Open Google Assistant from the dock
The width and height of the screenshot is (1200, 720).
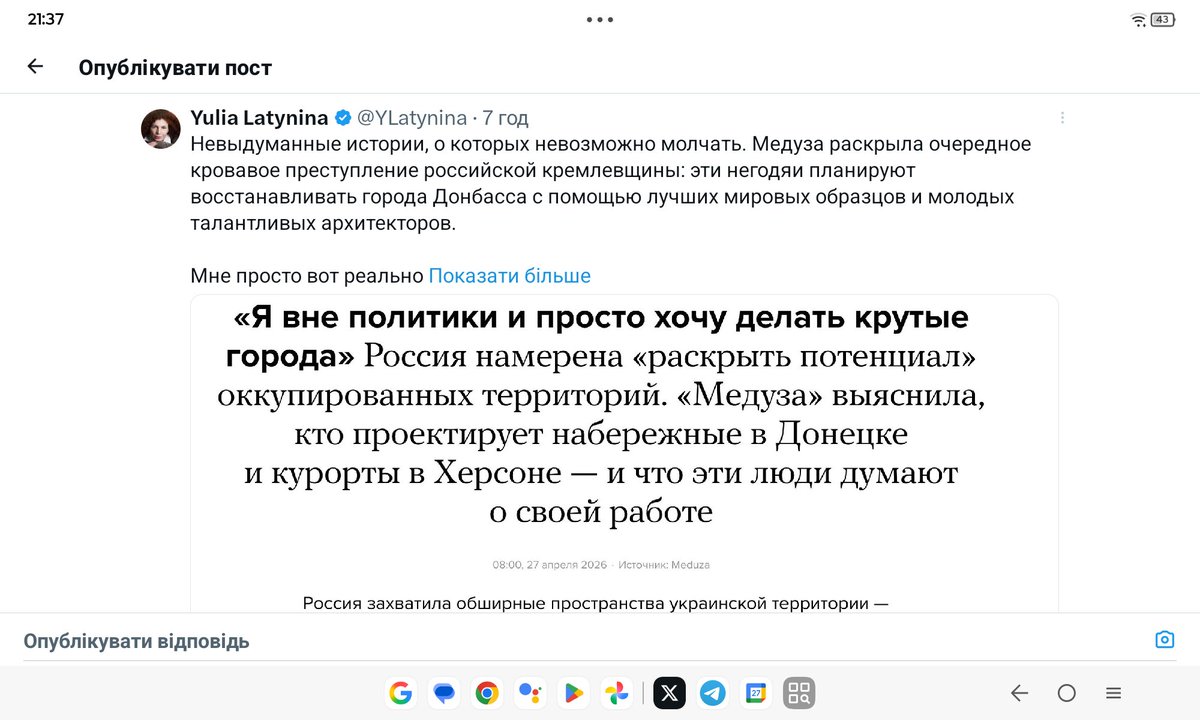pos(530,693)
